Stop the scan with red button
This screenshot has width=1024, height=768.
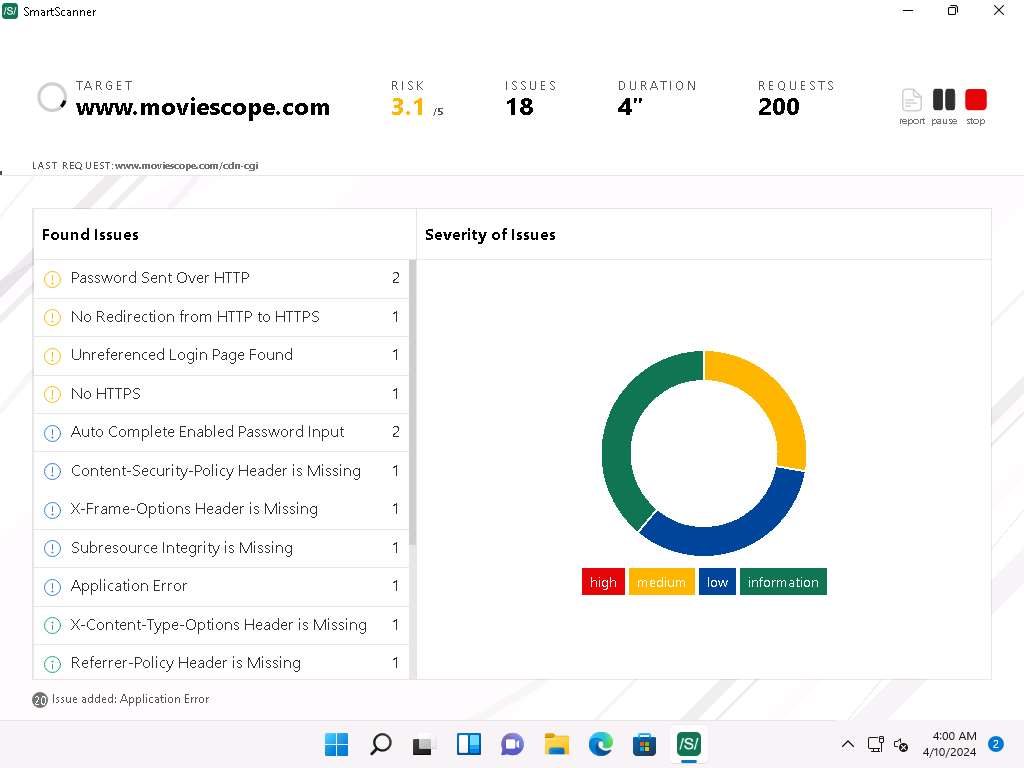point(976,100)
